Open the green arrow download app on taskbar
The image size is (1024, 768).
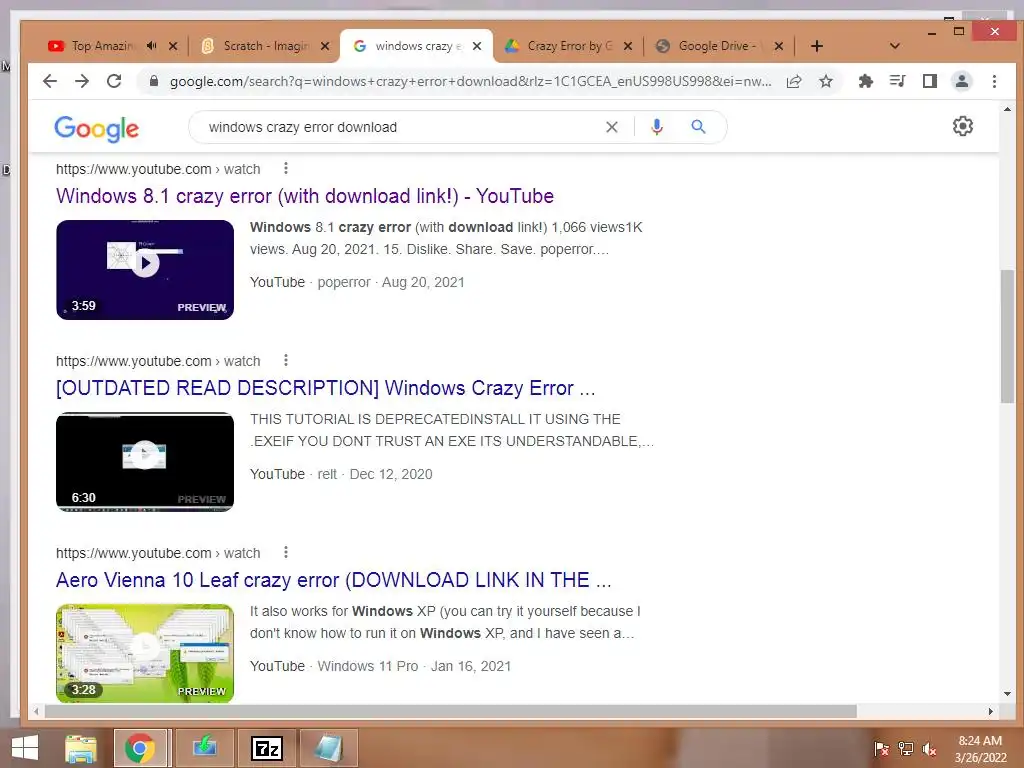point(204,748)
